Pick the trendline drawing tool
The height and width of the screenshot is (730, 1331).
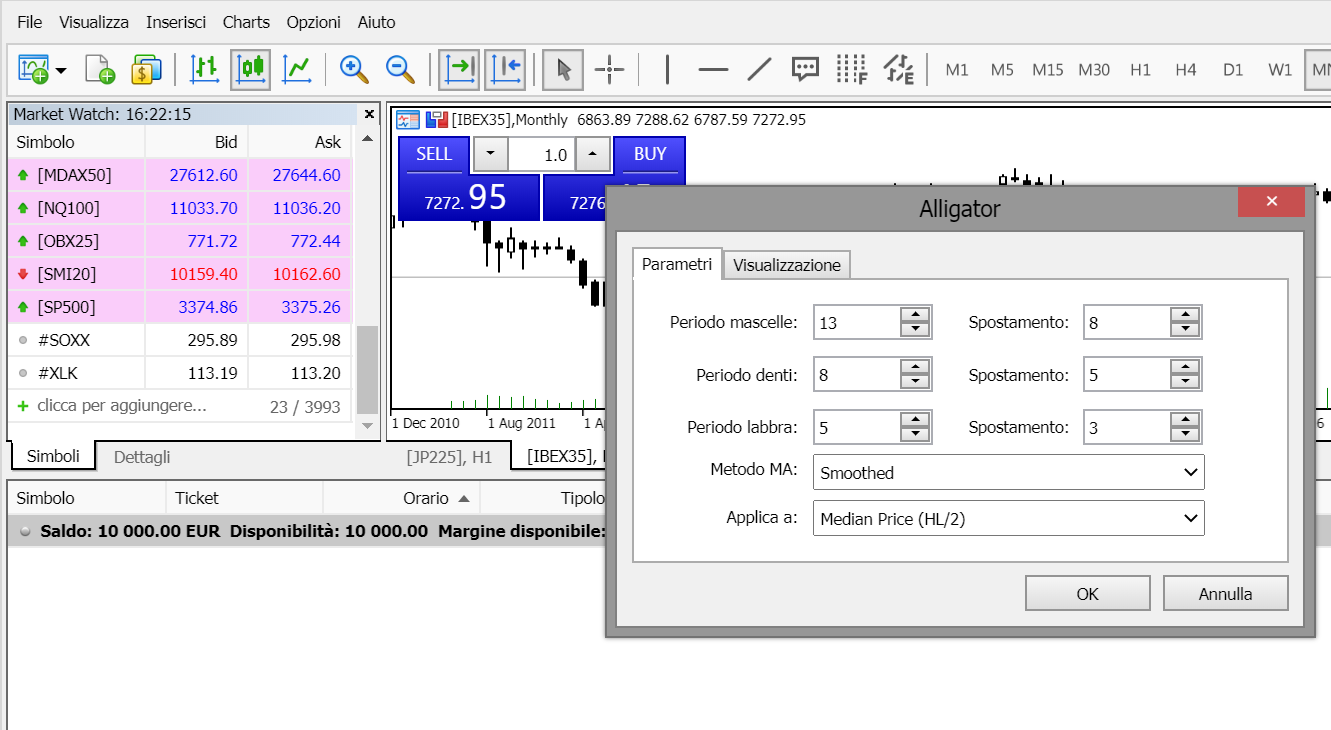pyautogui.click(x=760, y=69)
